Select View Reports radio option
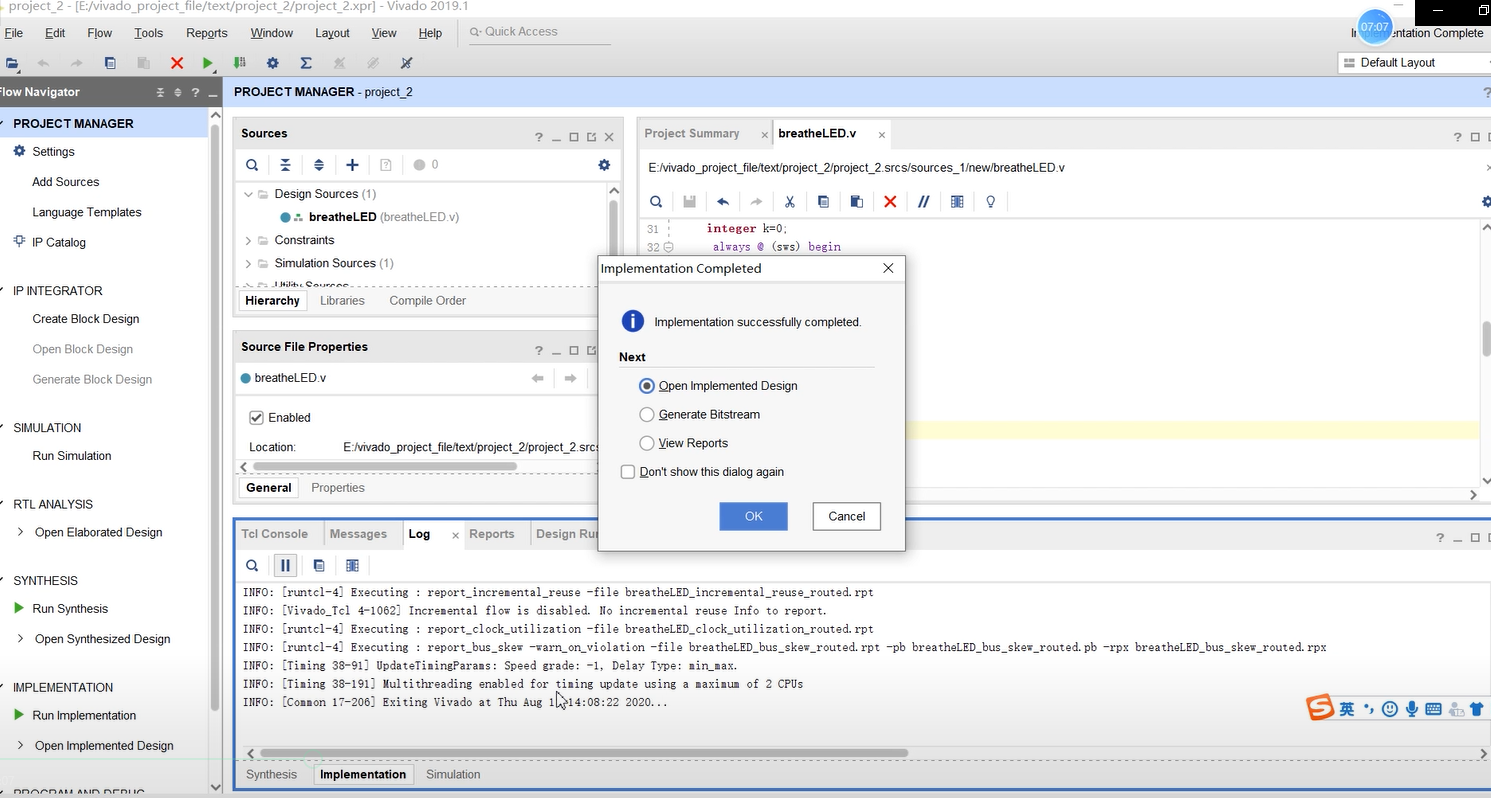This screenshot has height=798, width=1491. tap(647, 443)
